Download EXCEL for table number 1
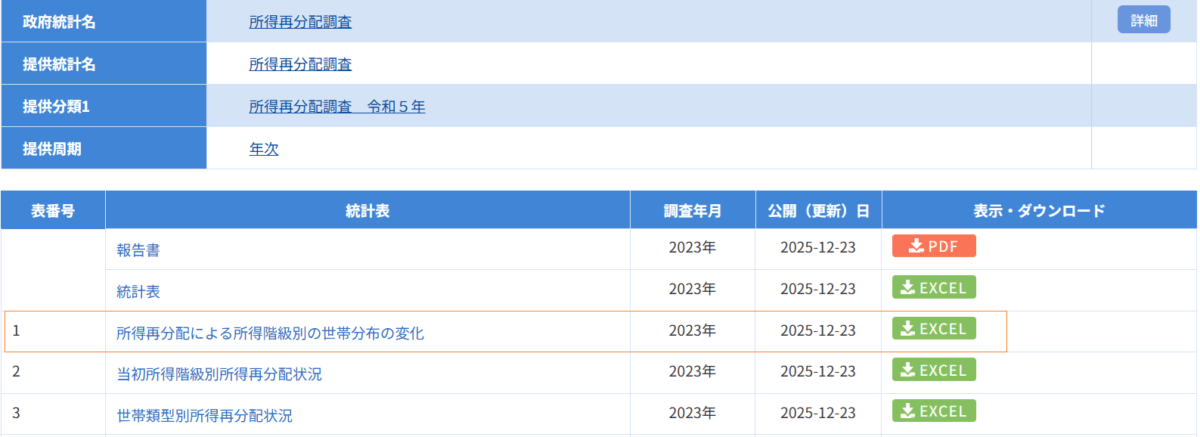1200x437 pixels. [x=933, y=329]
